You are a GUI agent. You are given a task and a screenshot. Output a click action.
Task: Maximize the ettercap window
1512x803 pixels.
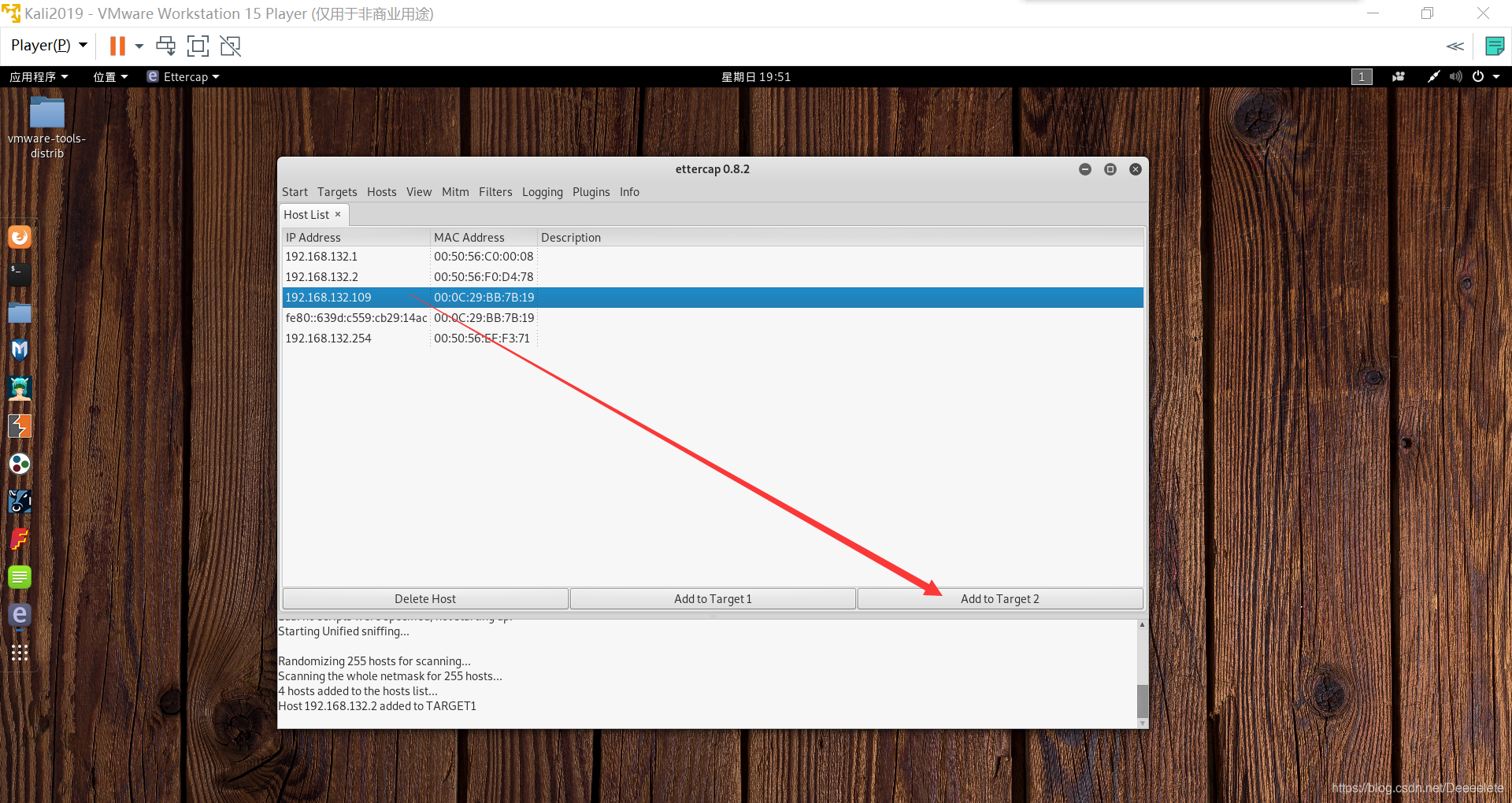pos(1110,169)
